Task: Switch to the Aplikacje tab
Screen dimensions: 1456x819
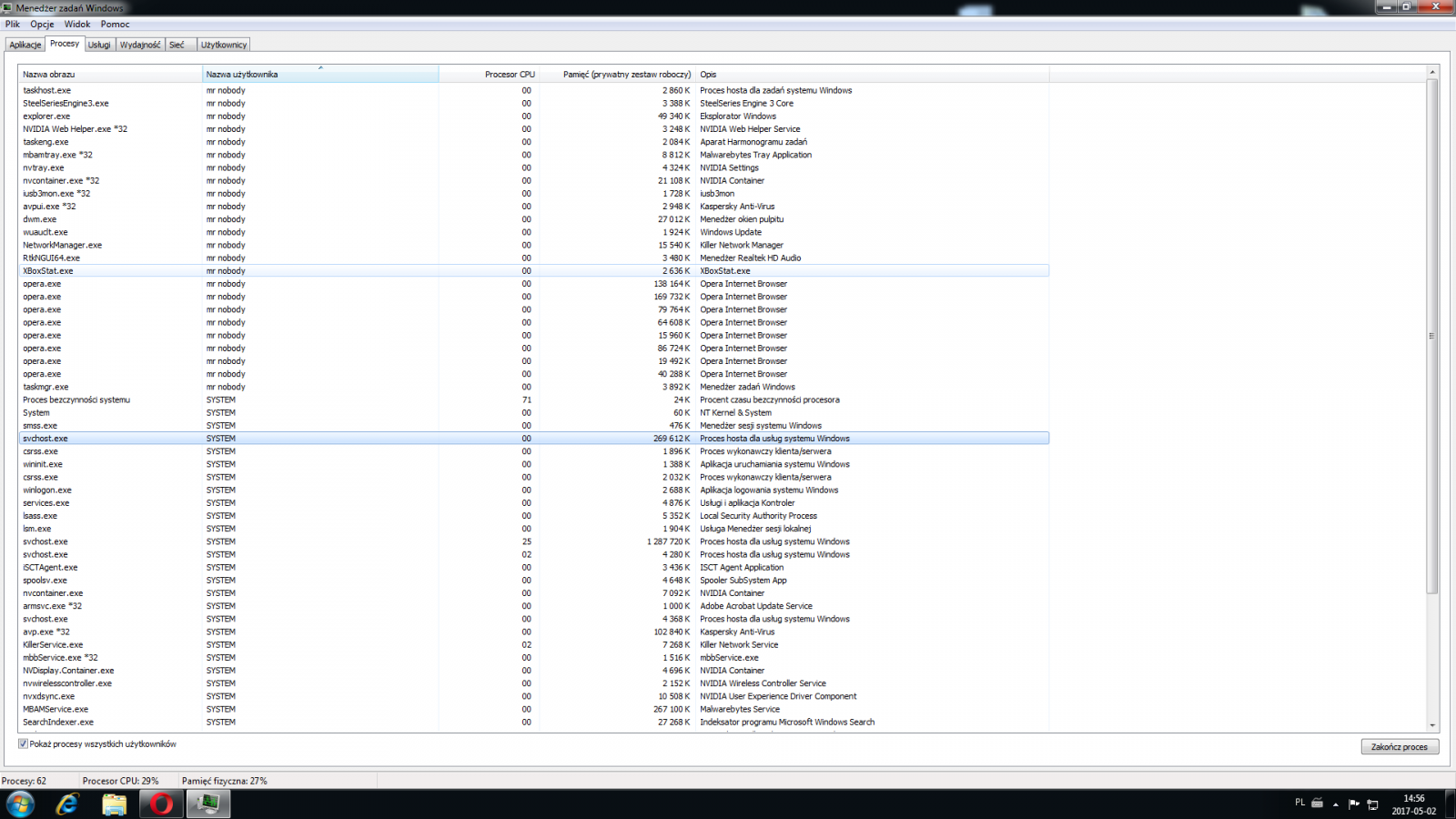Action: pos(25,45)
